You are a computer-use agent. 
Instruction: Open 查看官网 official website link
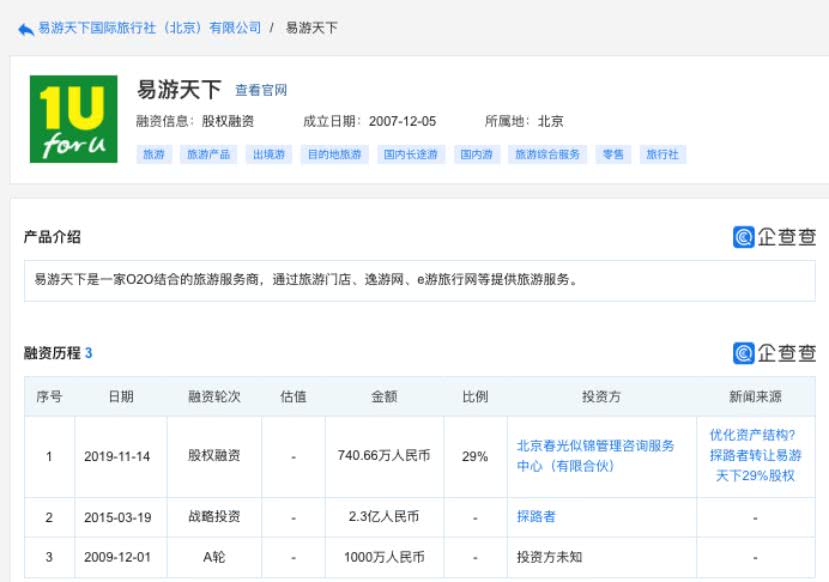[x=261, y=90]
